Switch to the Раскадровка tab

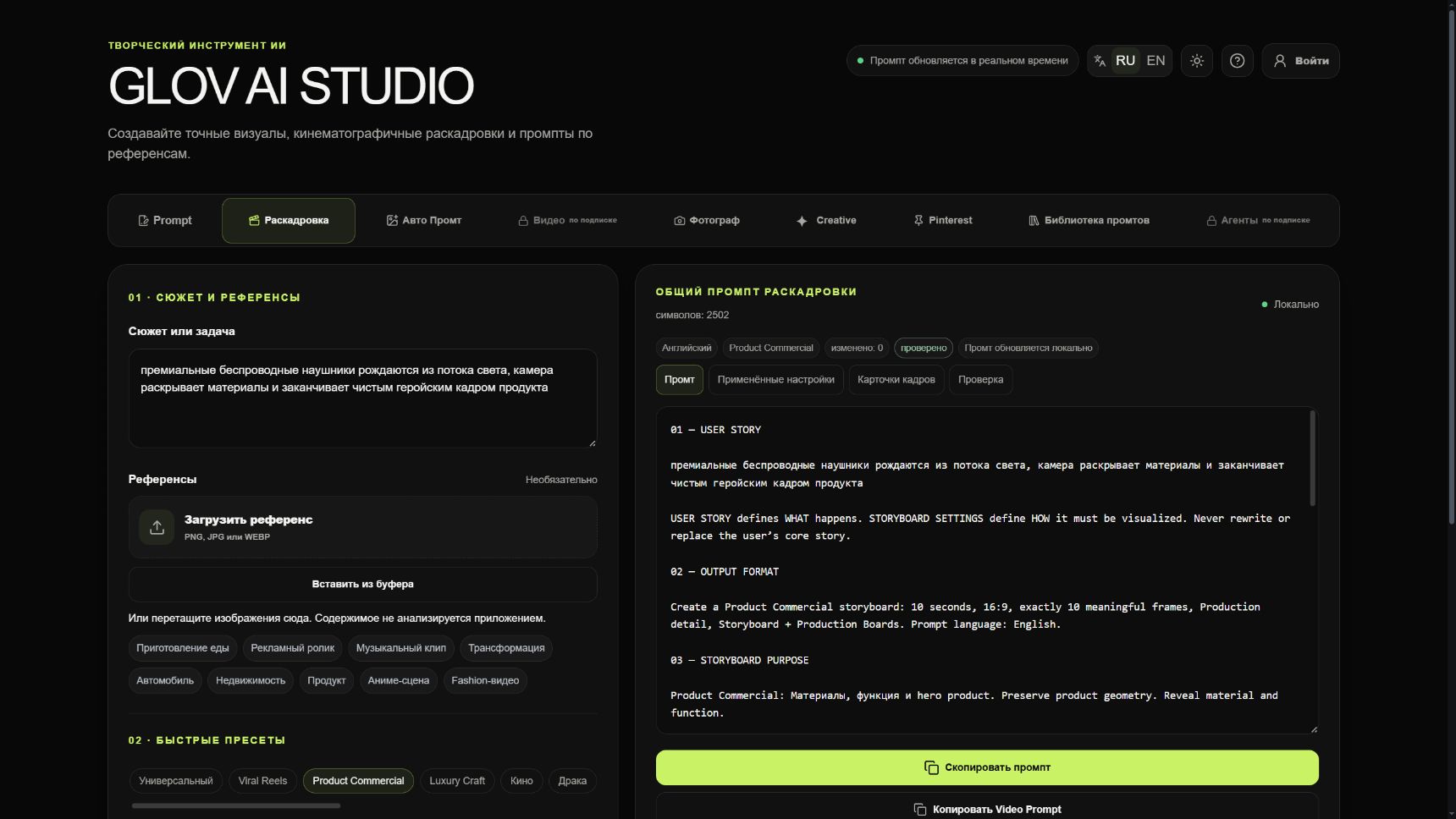point(289,221)
